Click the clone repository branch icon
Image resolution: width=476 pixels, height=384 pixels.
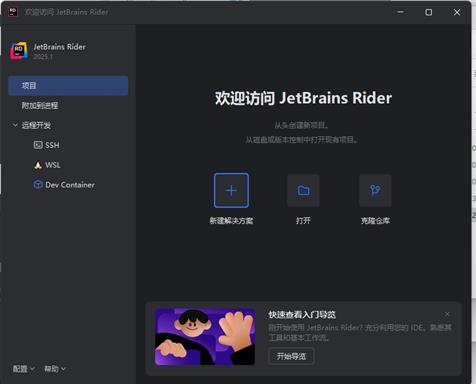pos(375,190)
